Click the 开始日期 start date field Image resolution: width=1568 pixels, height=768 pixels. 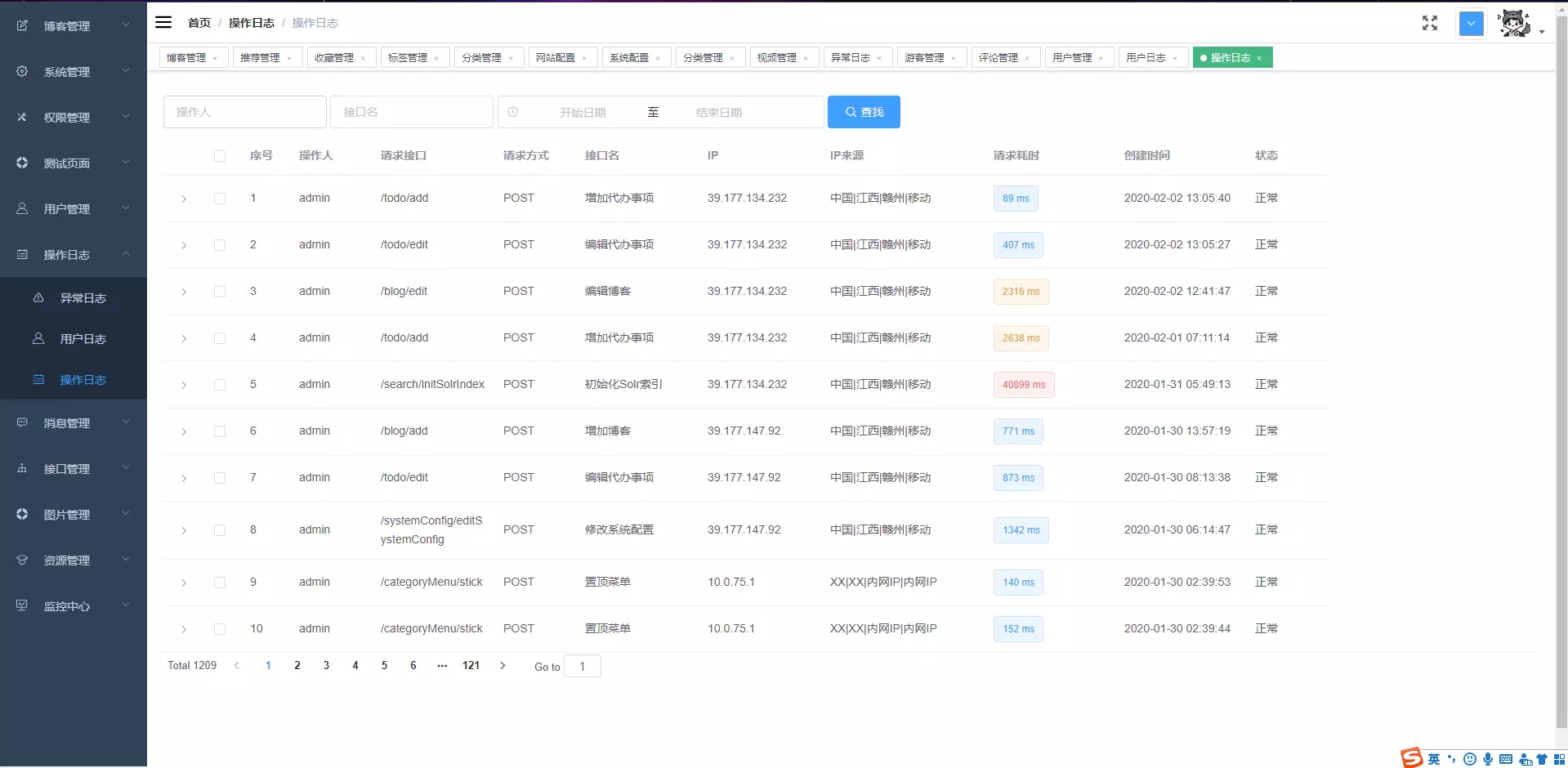(x=583, y=113)
